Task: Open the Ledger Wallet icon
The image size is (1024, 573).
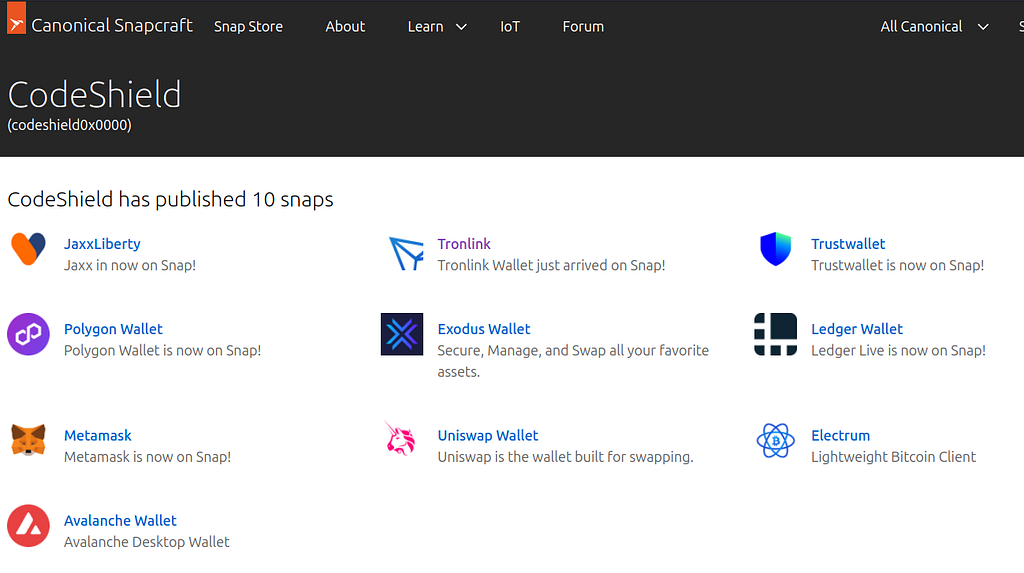Action: click(776, 334)
